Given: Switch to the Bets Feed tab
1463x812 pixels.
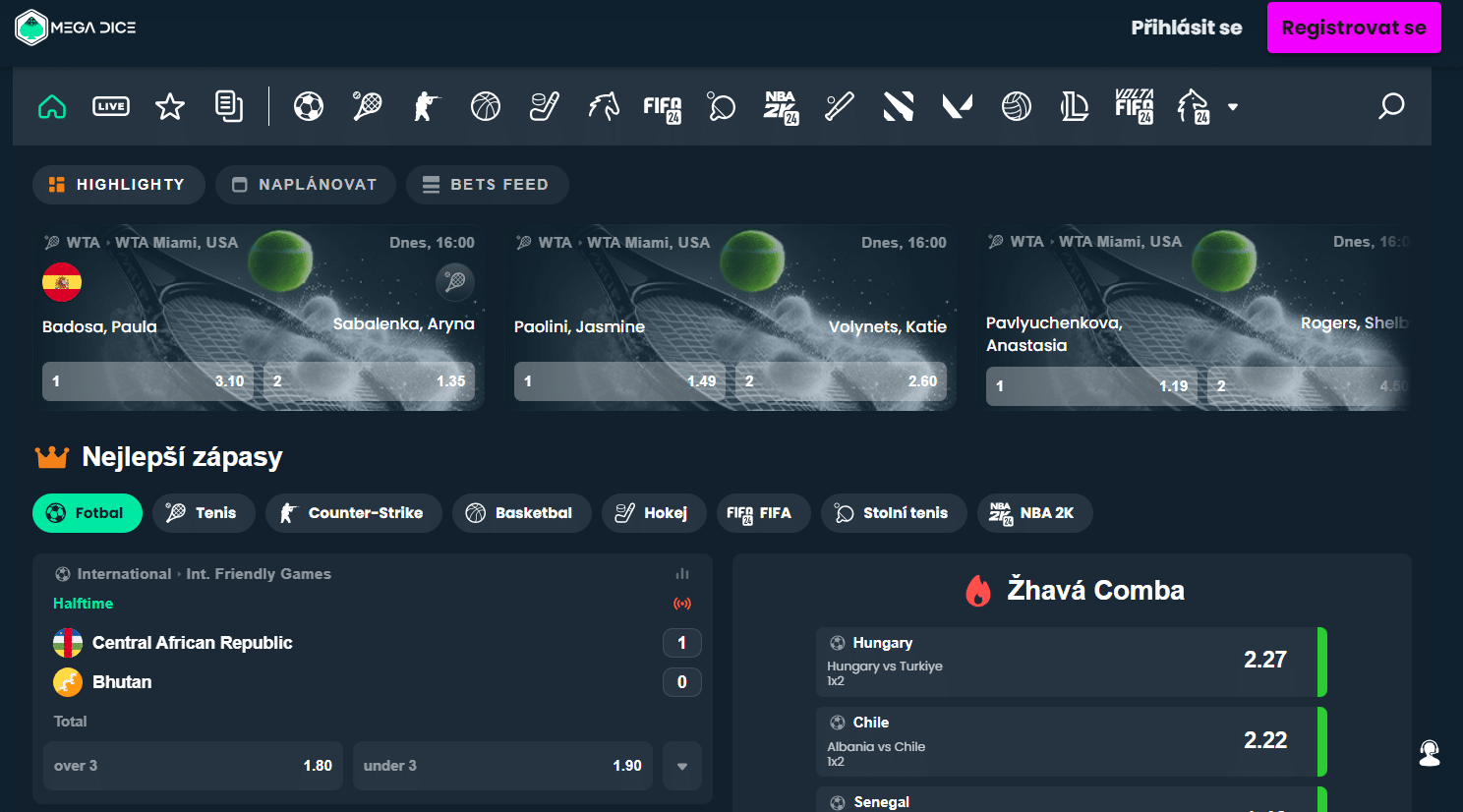Looking at the screenshot, I should pyautogui.click(x=488, y=185).
